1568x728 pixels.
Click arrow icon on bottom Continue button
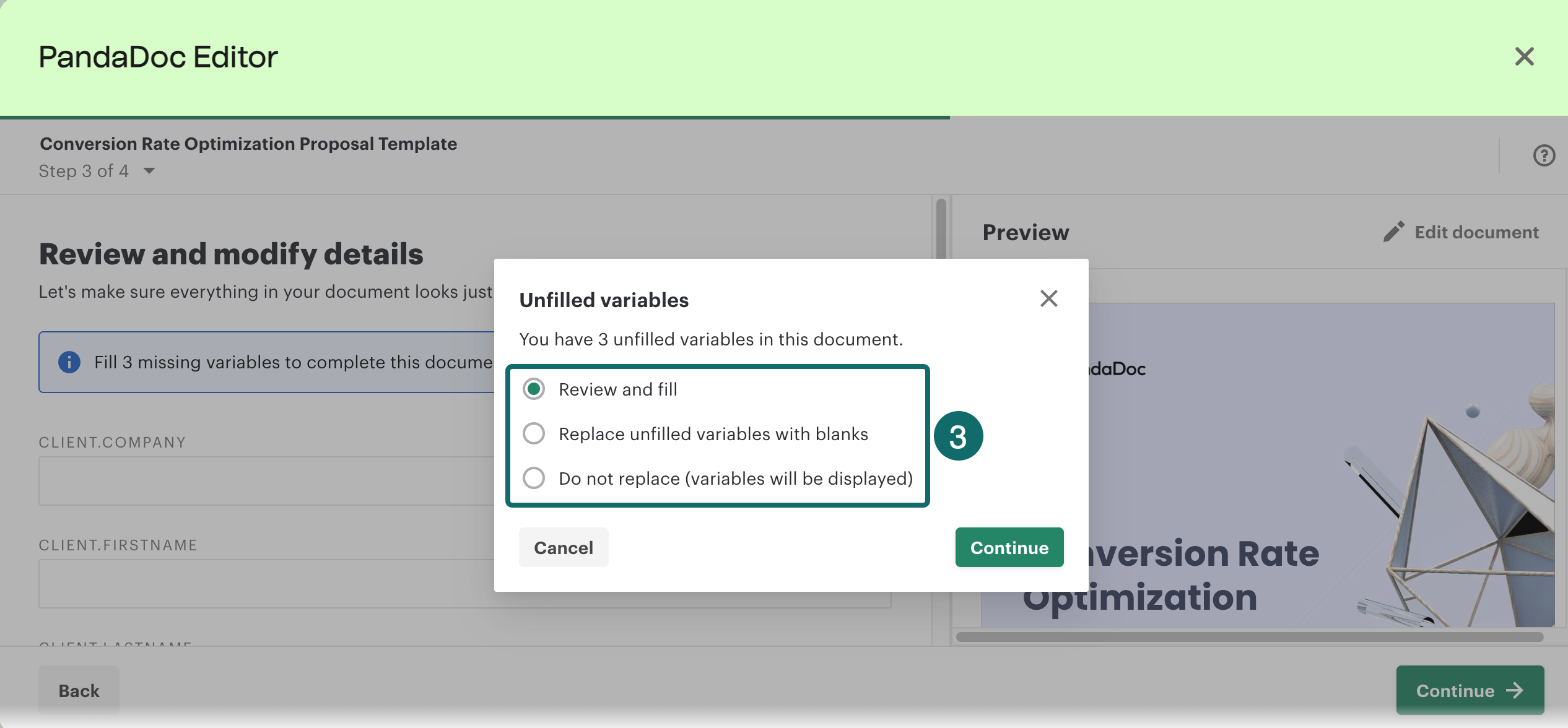click(1515, 690)
